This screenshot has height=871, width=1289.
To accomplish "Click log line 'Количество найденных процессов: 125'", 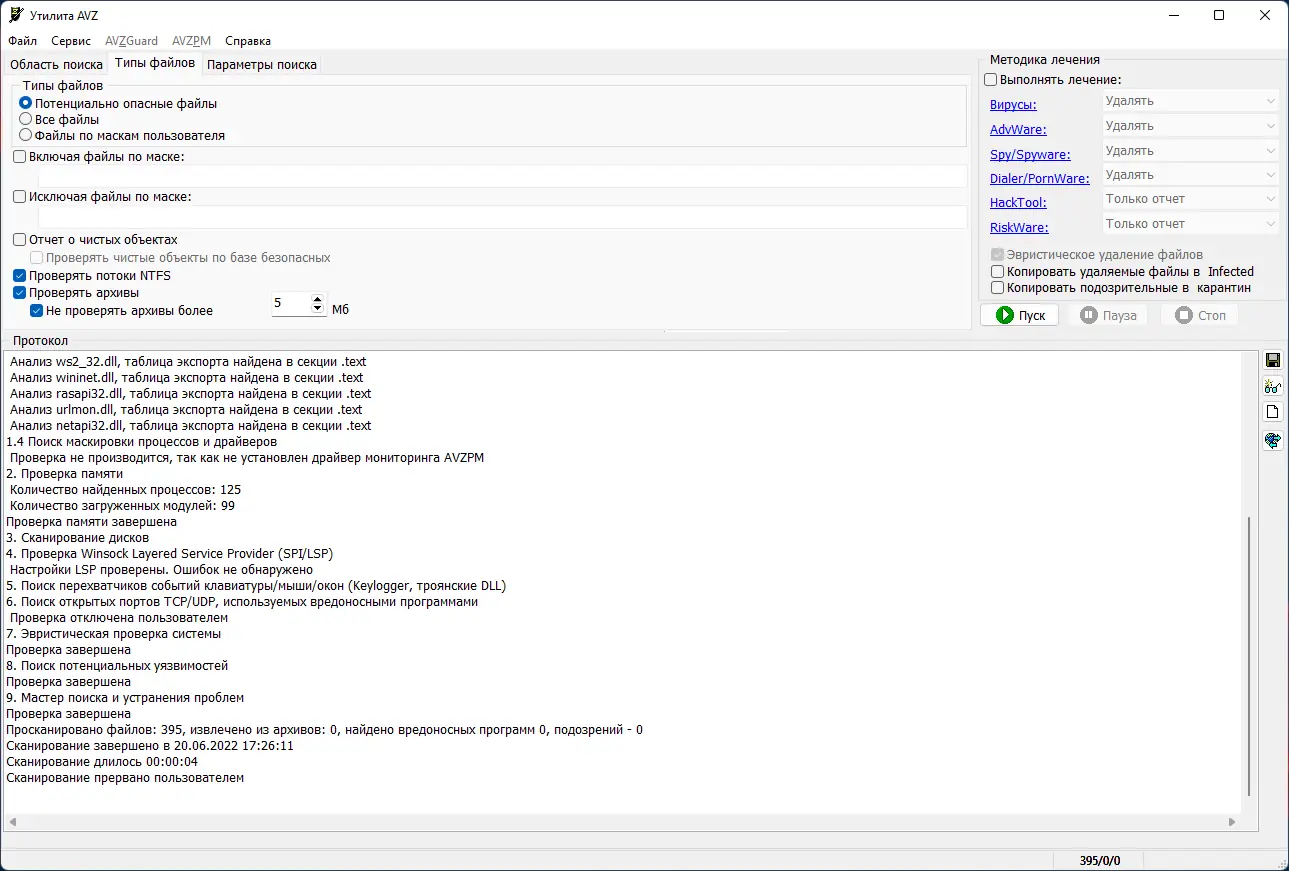I will point(125,490).
